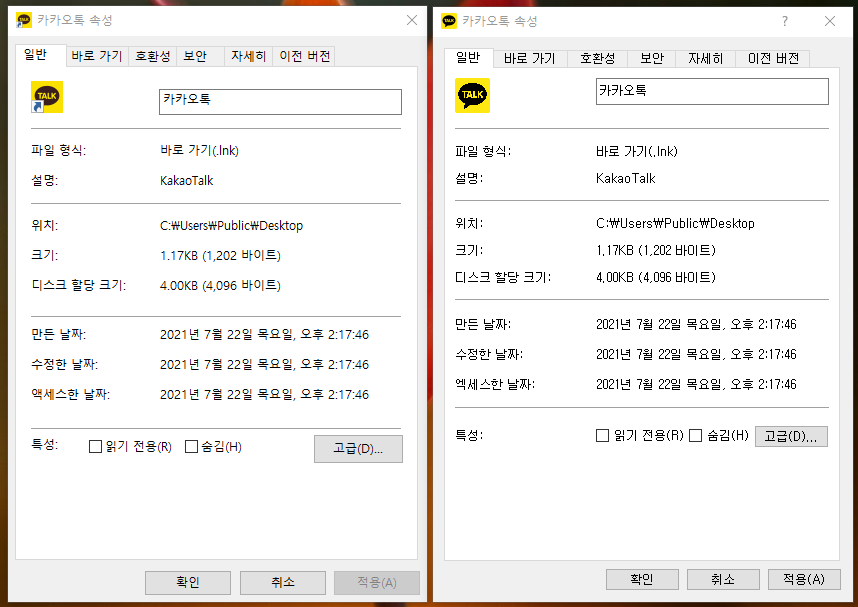Click the 카카오톡 name field, left window

[x=280, y=102]
